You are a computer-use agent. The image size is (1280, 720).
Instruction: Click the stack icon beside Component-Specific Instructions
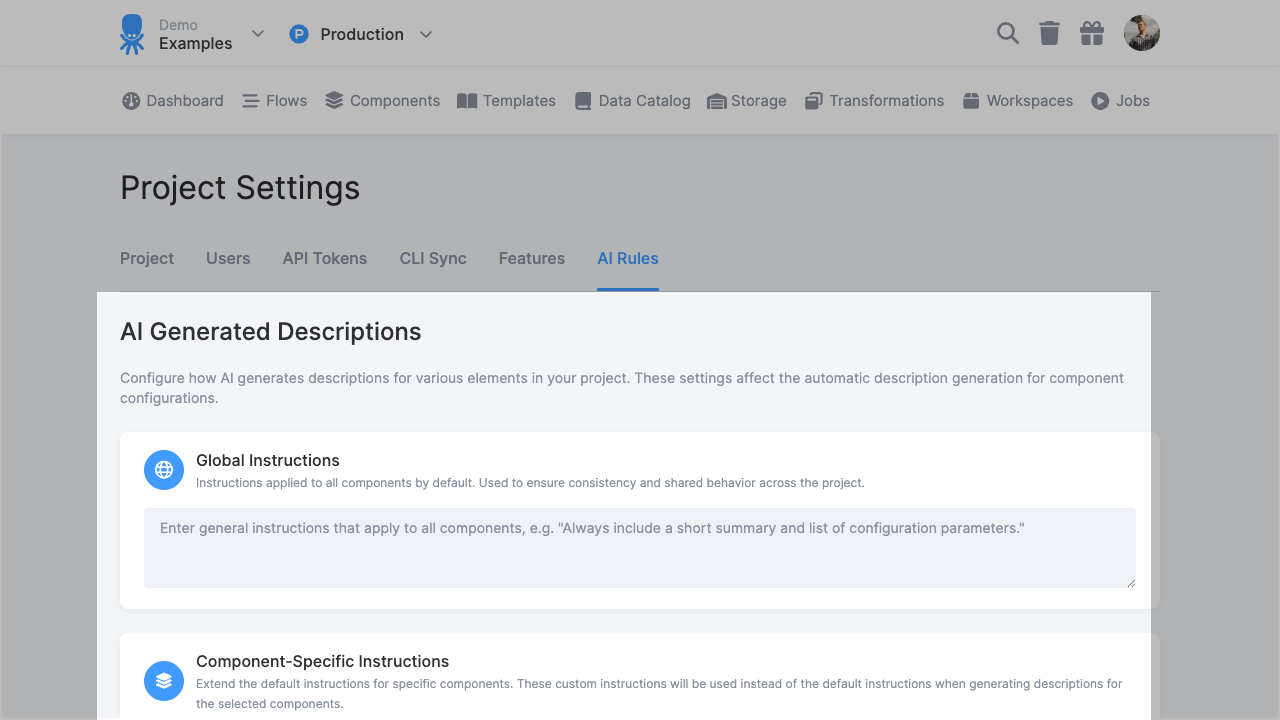(x=163, y=681)
